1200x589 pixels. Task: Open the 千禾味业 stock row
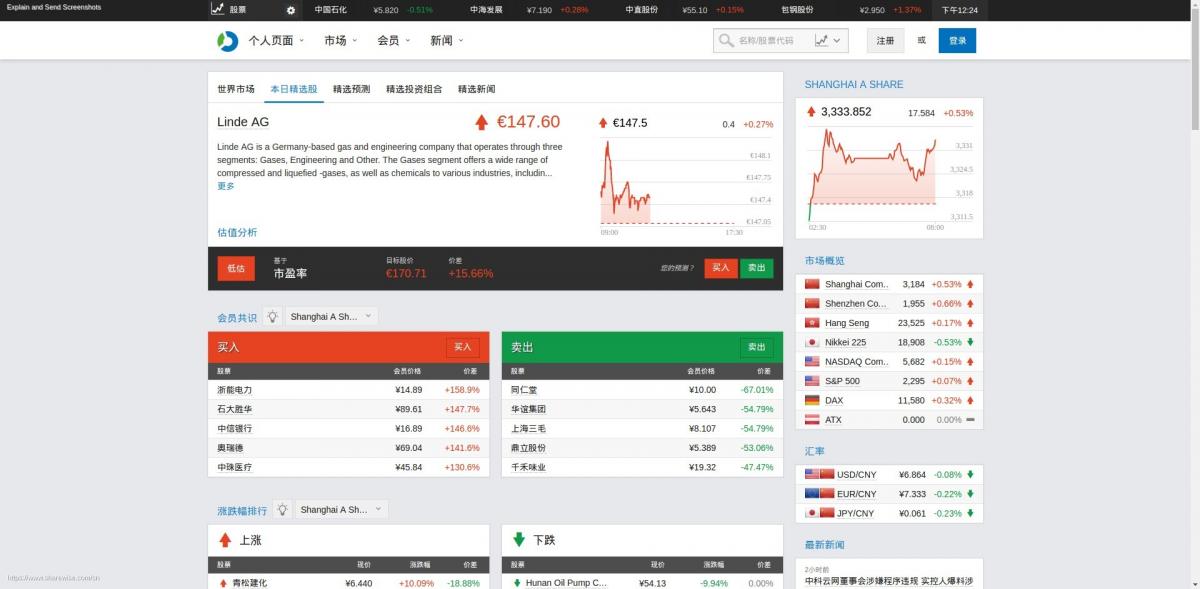(643, 467)
